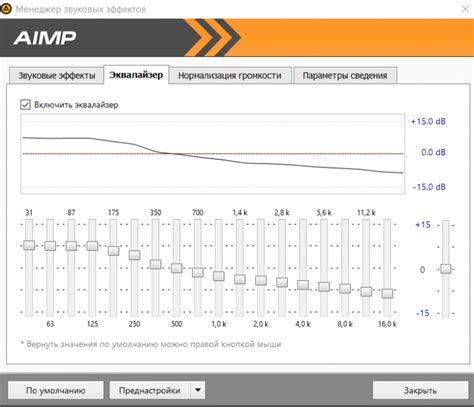Expand Преднастройки dropdown arrow

(198, 390)
